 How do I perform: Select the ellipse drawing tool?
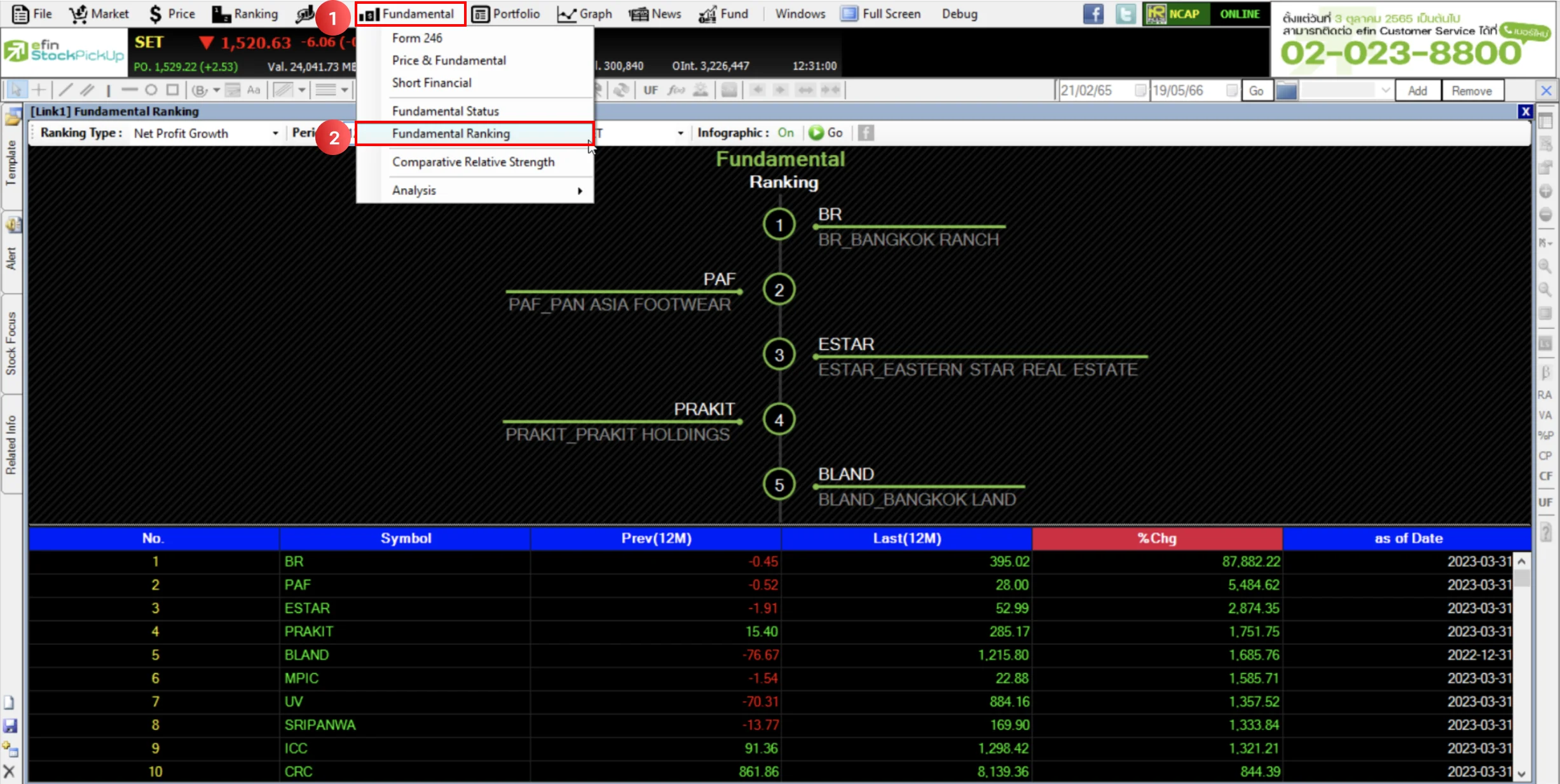[151, 90]
